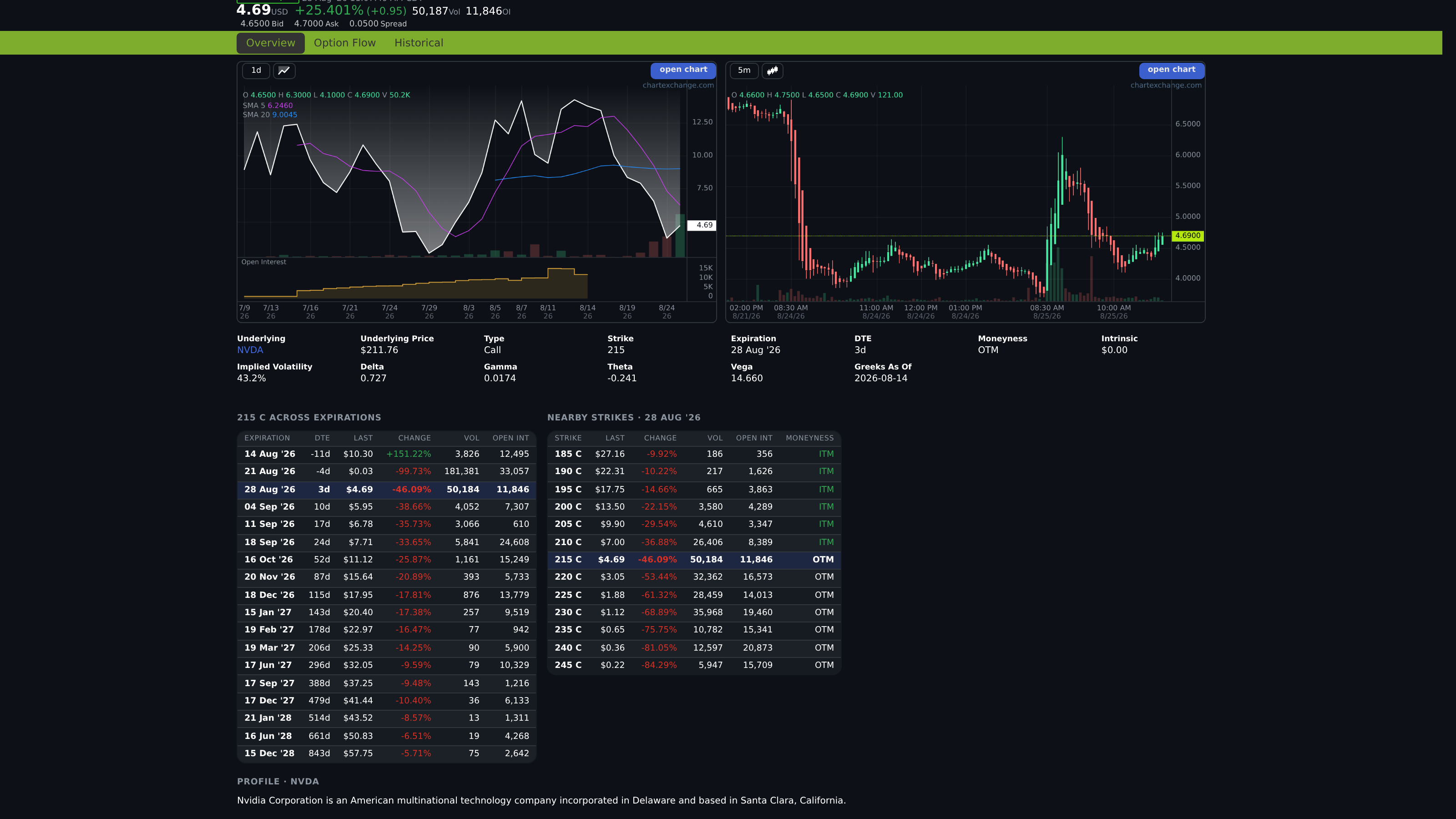Select the line chart type icon
1456x819 pixels.
pyautogui.click(x=284, y=71)
